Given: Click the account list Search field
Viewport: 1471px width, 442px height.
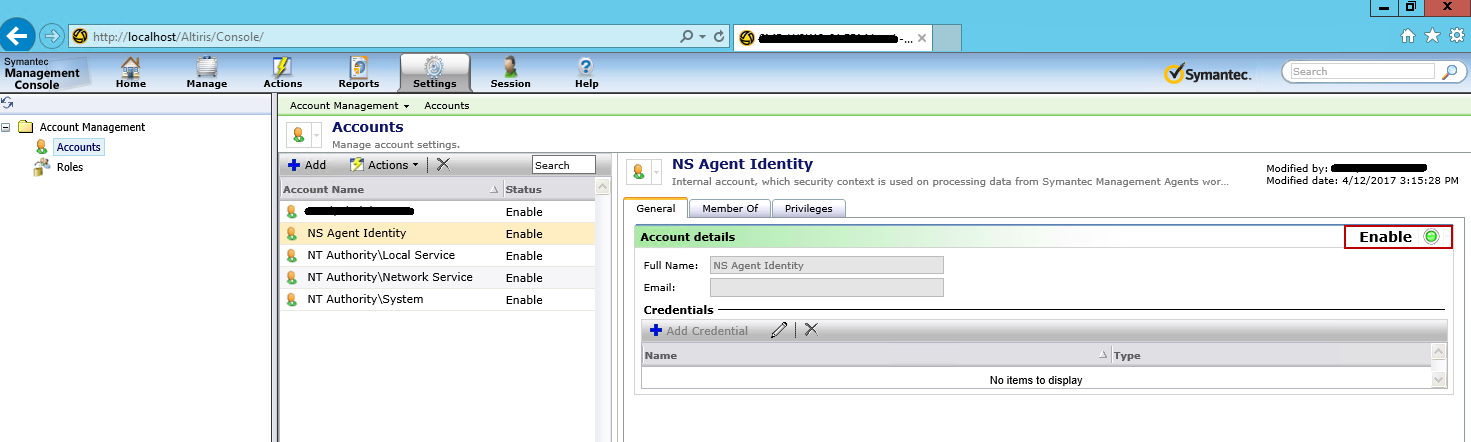Looking at the screenshot, I should pyautogui.click(x=563, y=165).
